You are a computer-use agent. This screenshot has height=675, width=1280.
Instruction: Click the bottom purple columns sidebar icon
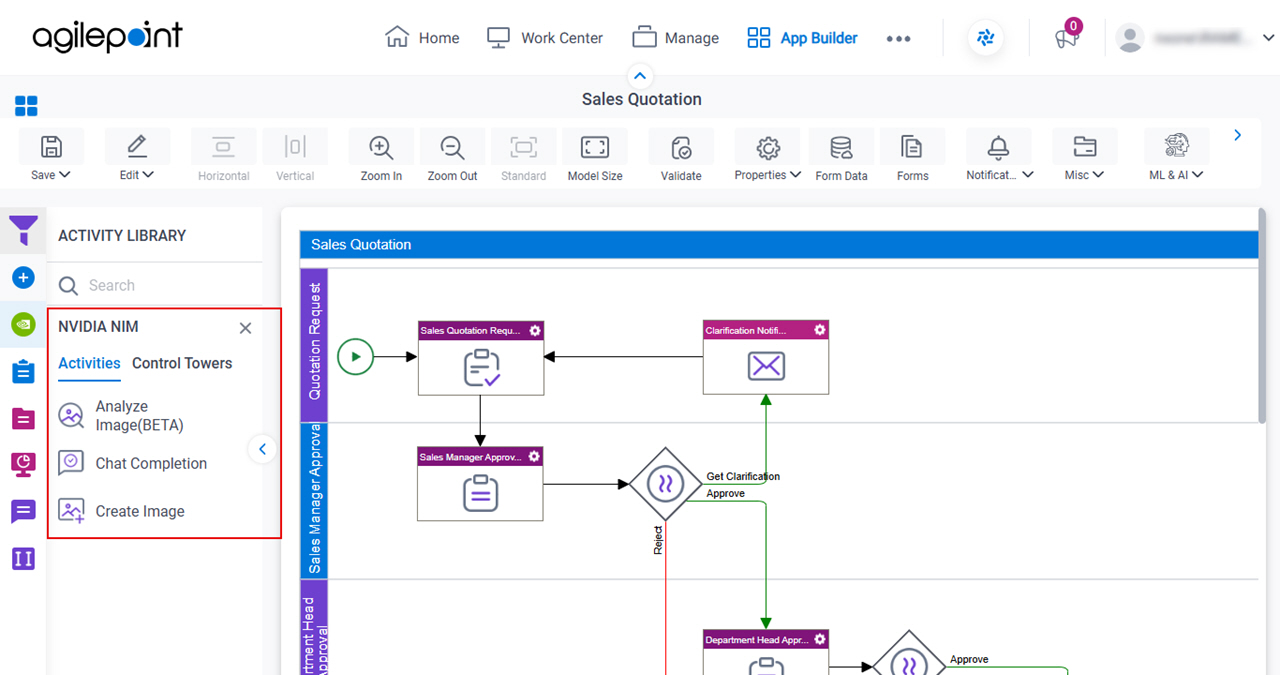pos(23,558)
